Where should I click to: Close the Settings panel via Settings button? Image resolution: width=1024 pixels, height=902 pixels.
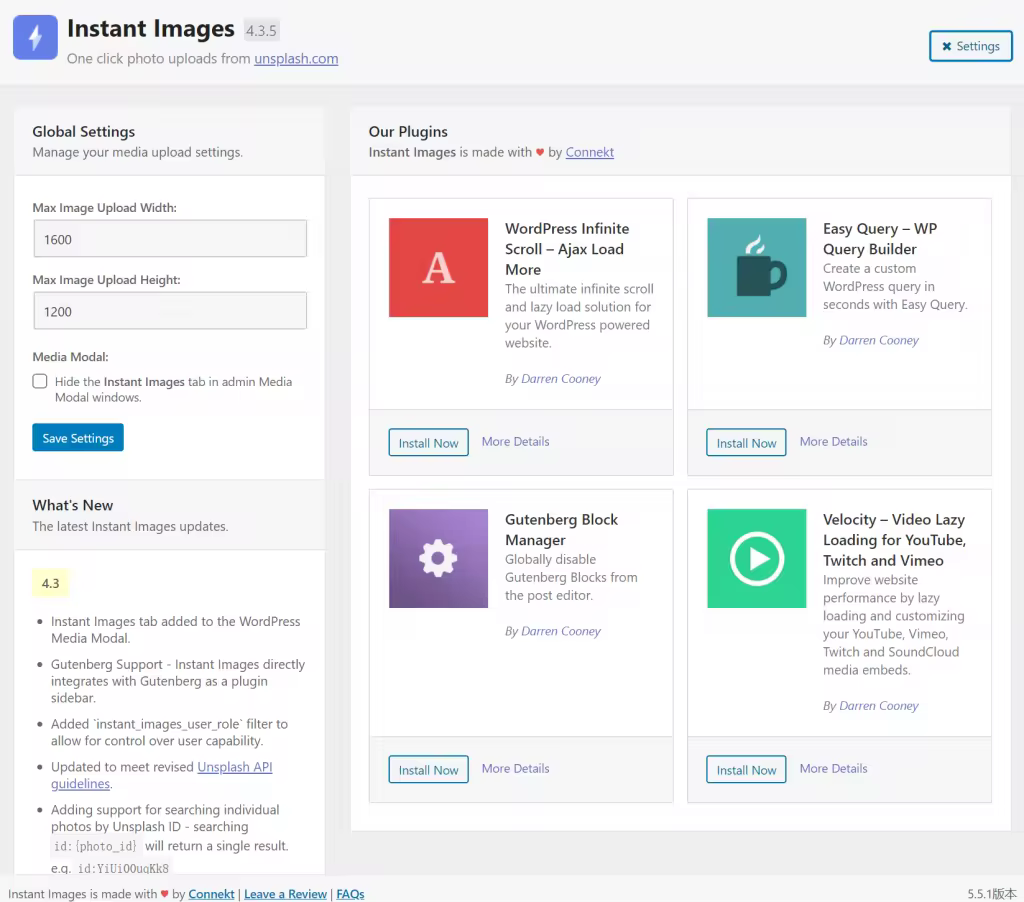click(x=970, y=46)
